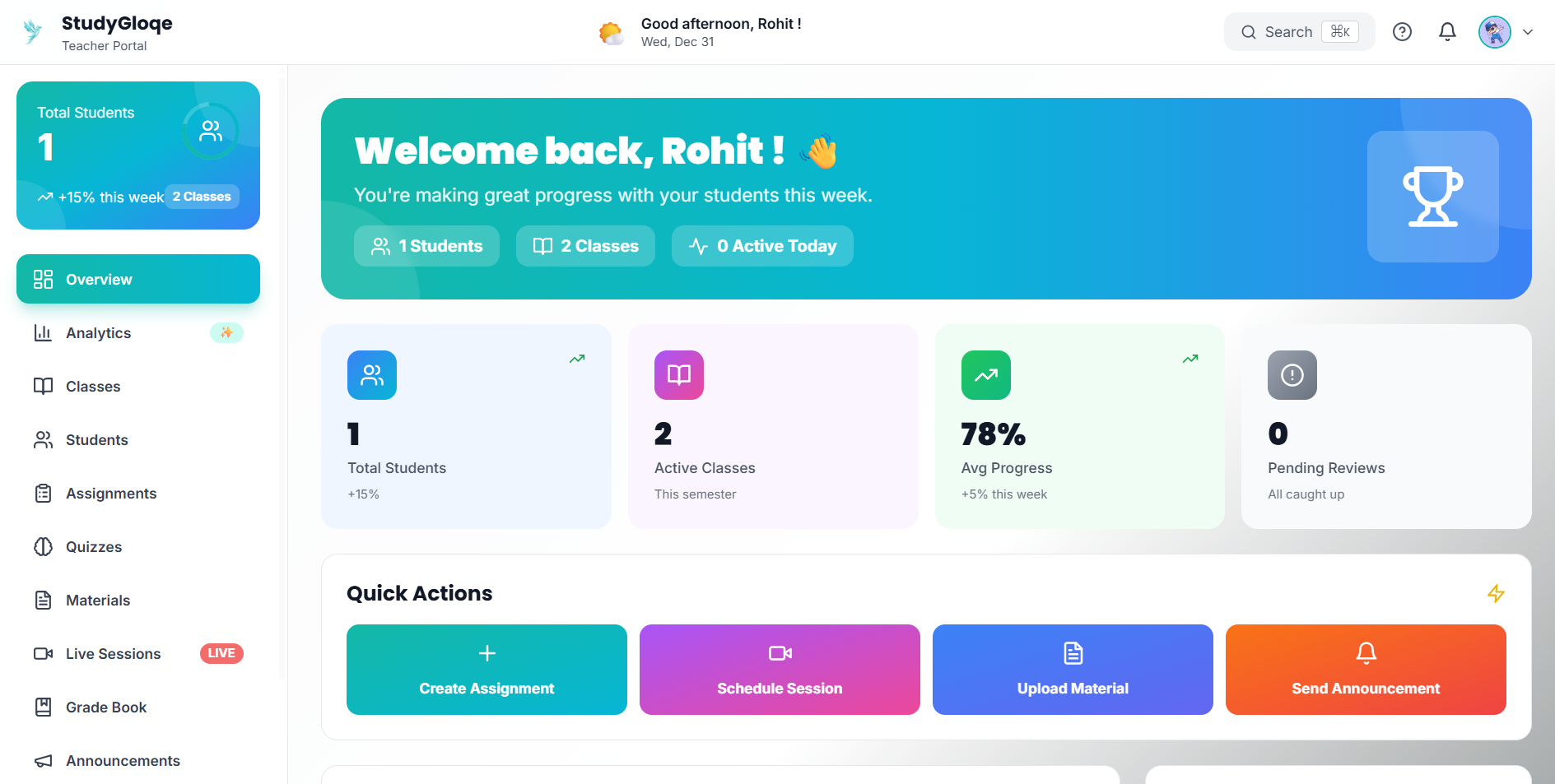Click the '+15% this week' sidebar text
Screen dimensions: 1555x784
(x=111, y=197)
